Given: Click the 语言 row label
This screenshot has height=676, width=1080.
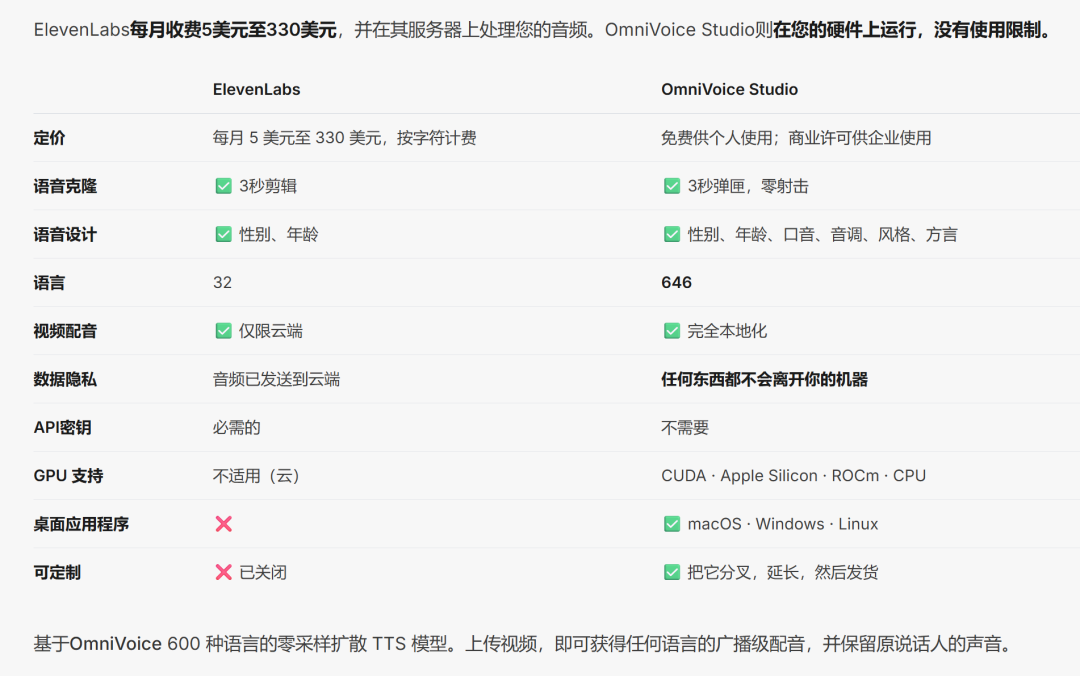Looking at the screenshot, I should [x=49, y=283].
